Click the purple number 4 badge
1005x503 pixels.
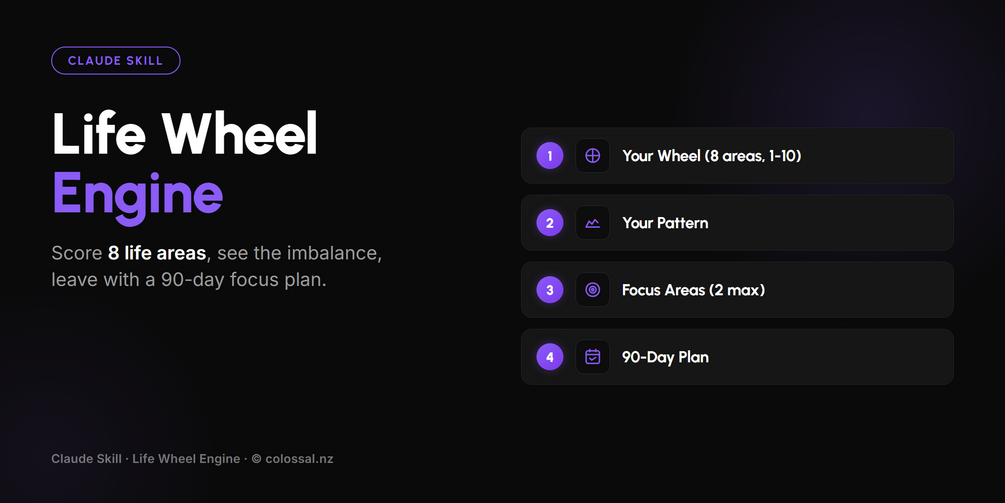(549, 357)
